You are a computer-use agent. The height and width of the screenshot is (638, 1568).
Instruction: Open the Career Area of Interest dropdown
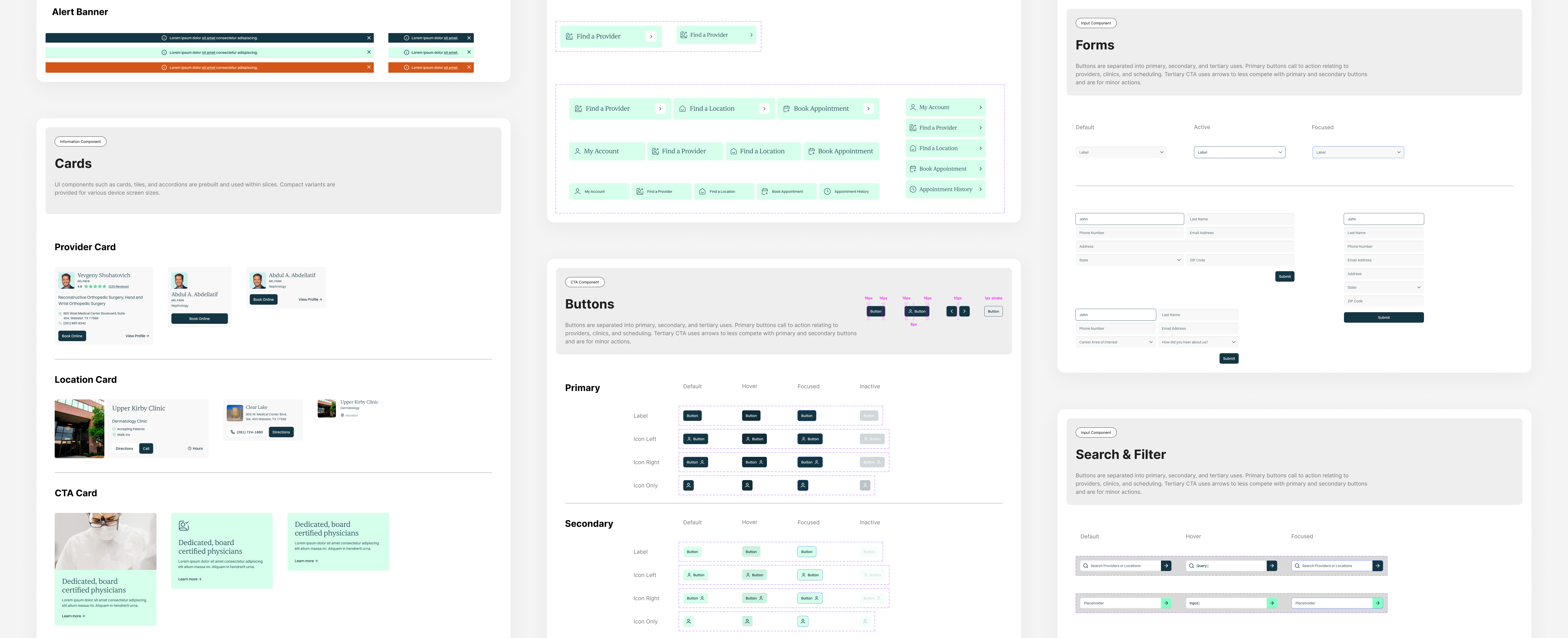click(1116, 342)
